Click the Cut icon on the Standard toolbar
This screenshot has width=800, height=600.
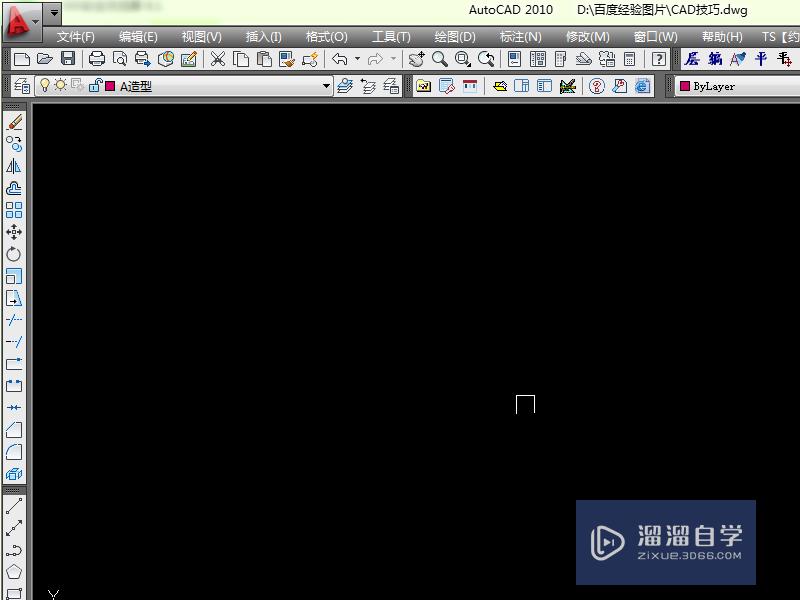219,59
